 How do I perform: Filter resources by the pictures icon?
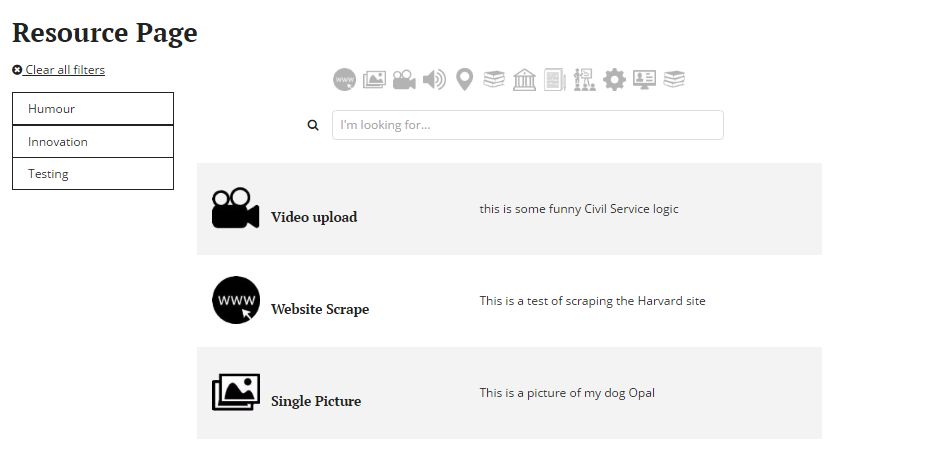(x=374, y=80)
